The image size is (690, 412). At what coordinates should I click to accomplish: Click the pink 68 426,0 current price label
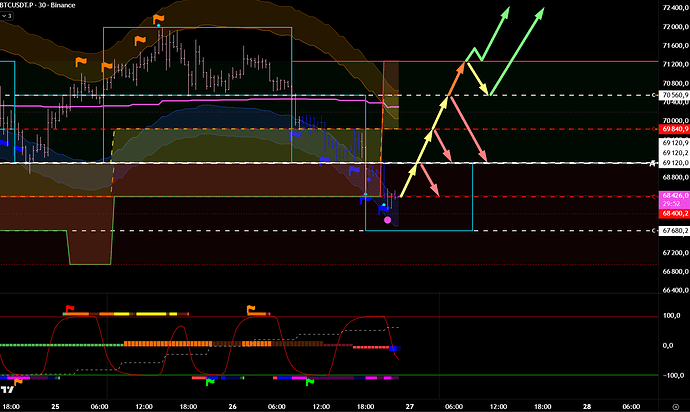coord(671,196)
